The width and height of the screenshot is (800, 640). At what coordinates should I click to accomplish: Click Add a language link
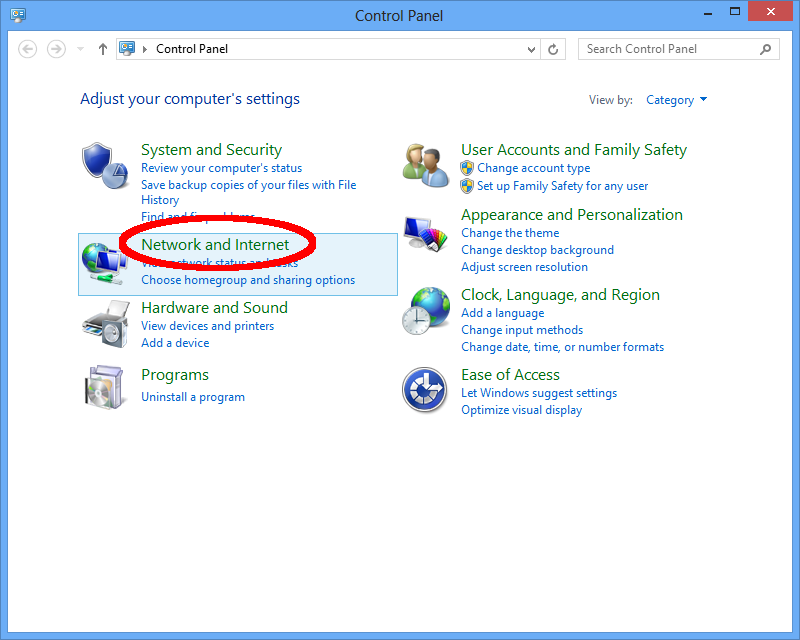(503, 313)
